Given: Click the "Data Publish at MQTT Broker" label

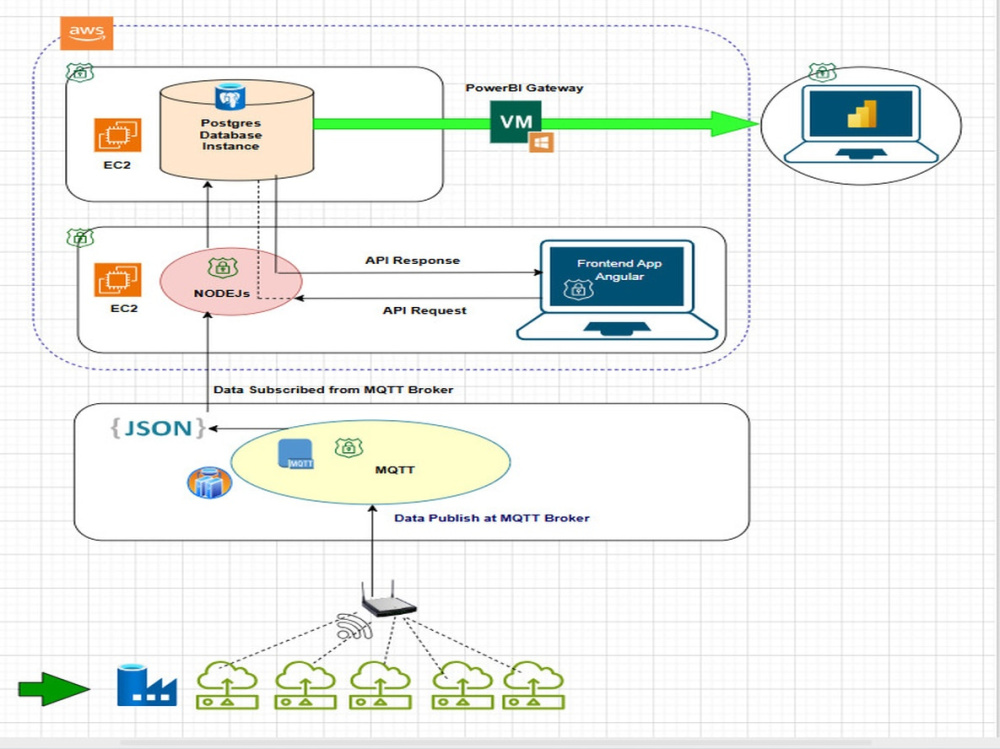Looking at the screenshot, I should 492,518.
